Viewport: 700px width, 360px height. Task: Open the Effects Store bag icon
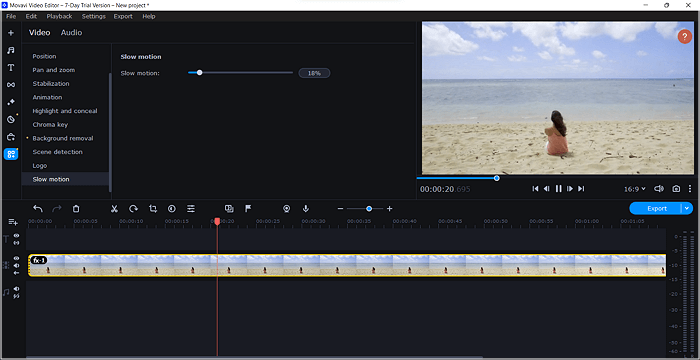[11, 137]
